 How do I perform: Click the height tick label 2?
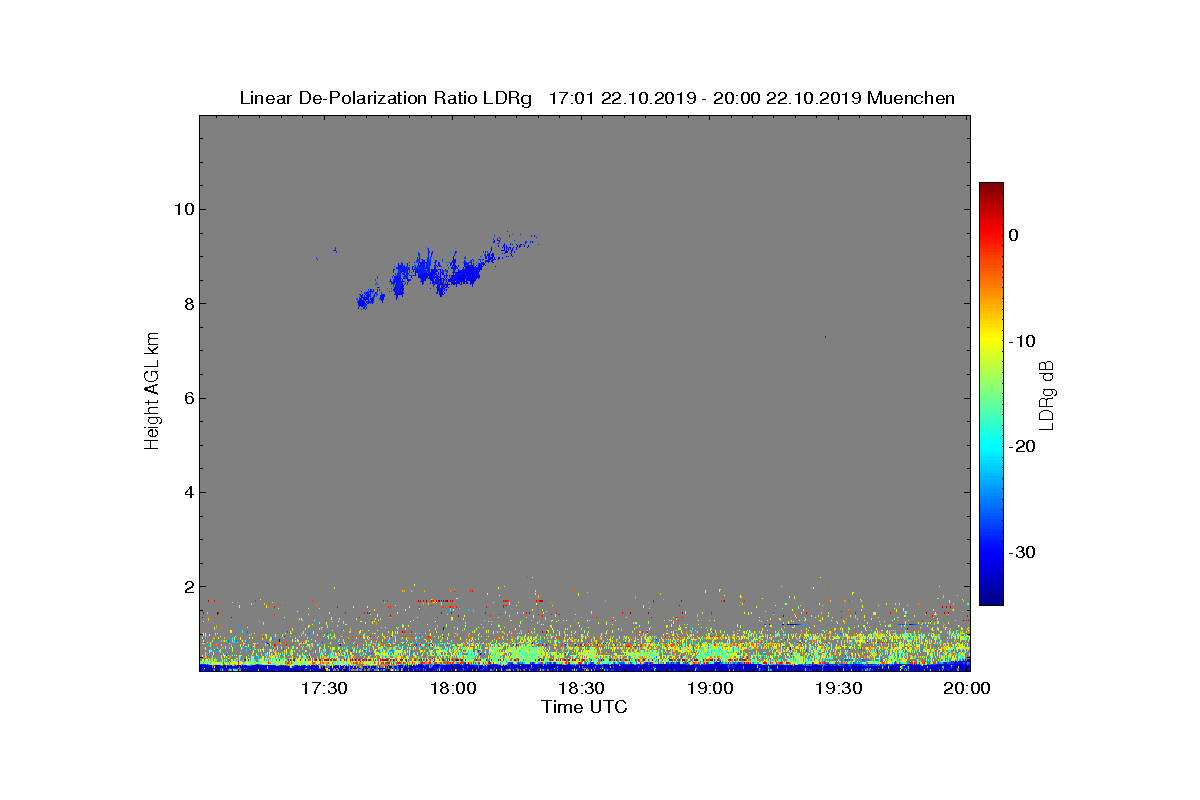point(188,587)
